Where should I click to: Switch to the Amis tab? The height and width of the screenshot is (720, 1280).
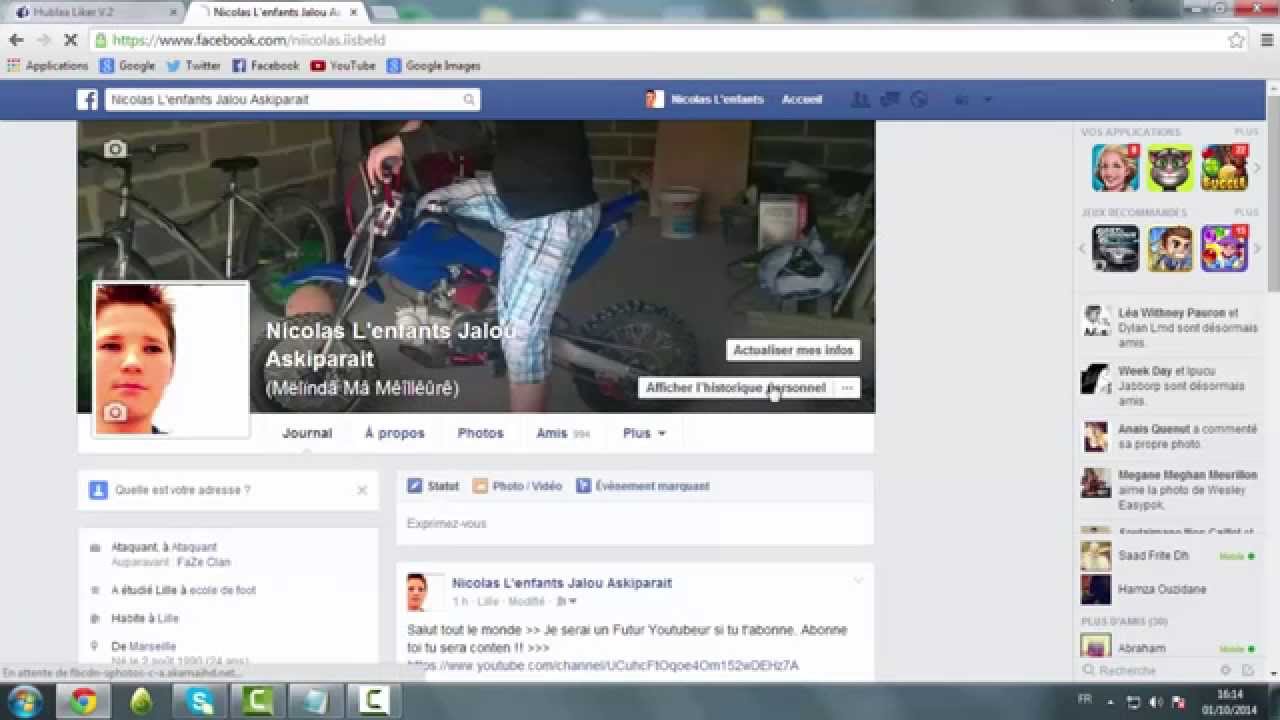pos(563,433)
